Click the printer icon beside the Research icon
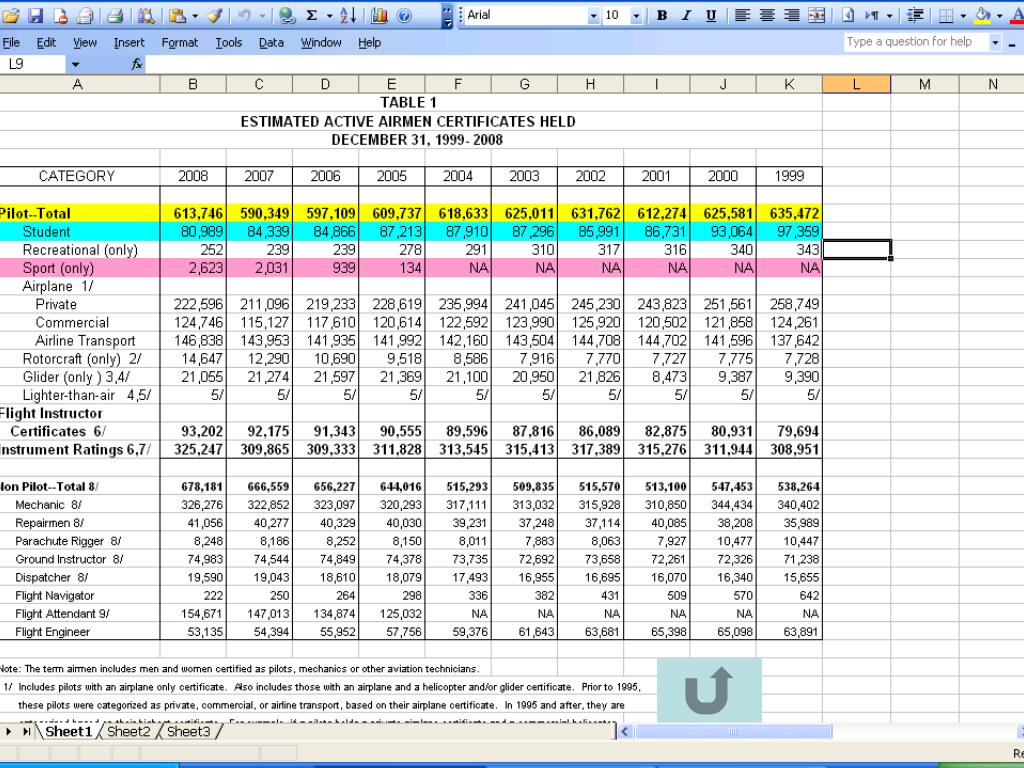The width and height of the screenshot is (1024, 768). click(x=116, y=15)
